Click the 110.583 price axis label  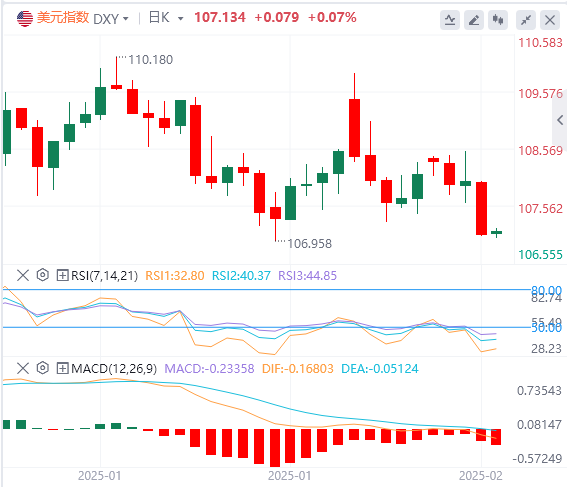point(540,43)
